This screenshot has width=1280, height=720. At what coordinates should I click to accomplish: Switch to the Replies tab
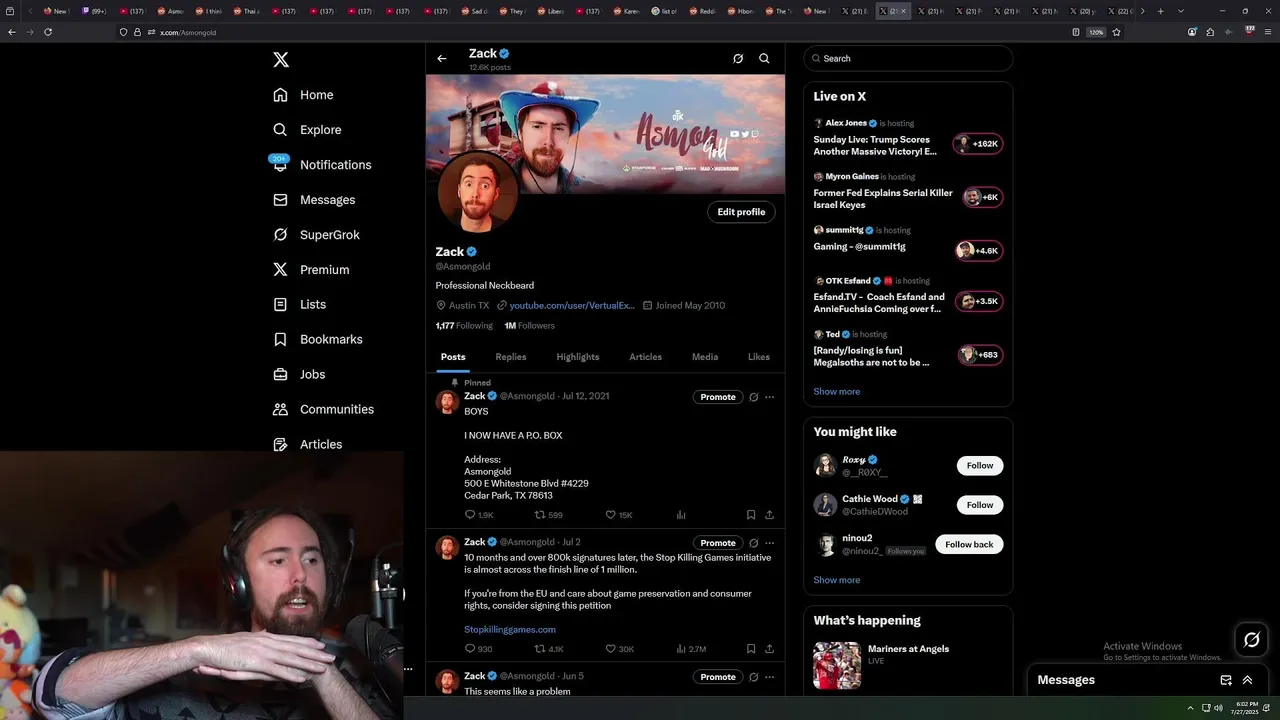[511, 357]
